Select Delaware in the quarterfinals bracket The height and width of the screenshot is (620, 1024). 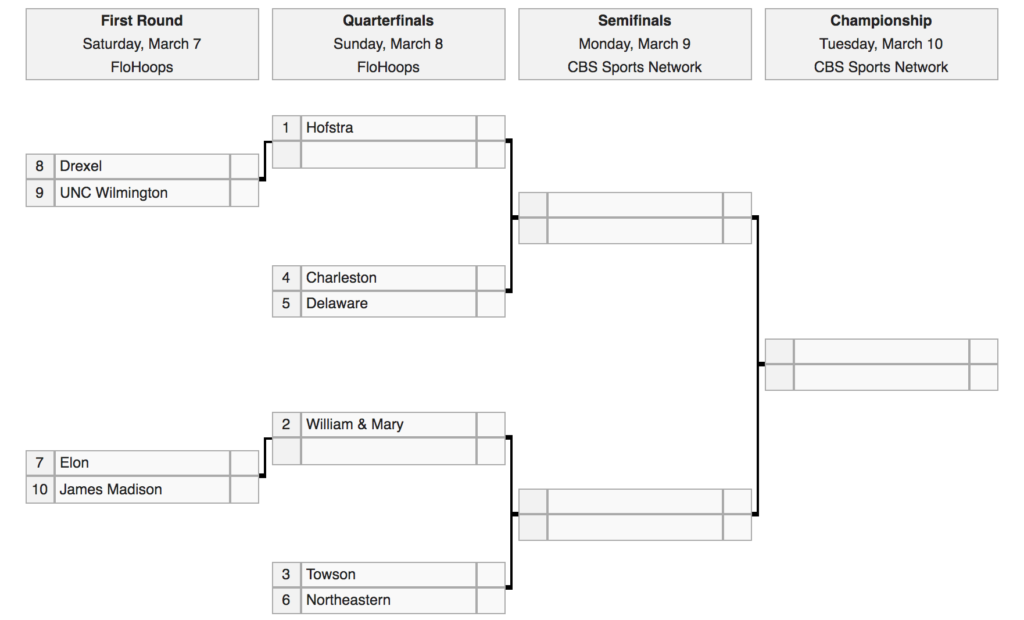point(337,304)
